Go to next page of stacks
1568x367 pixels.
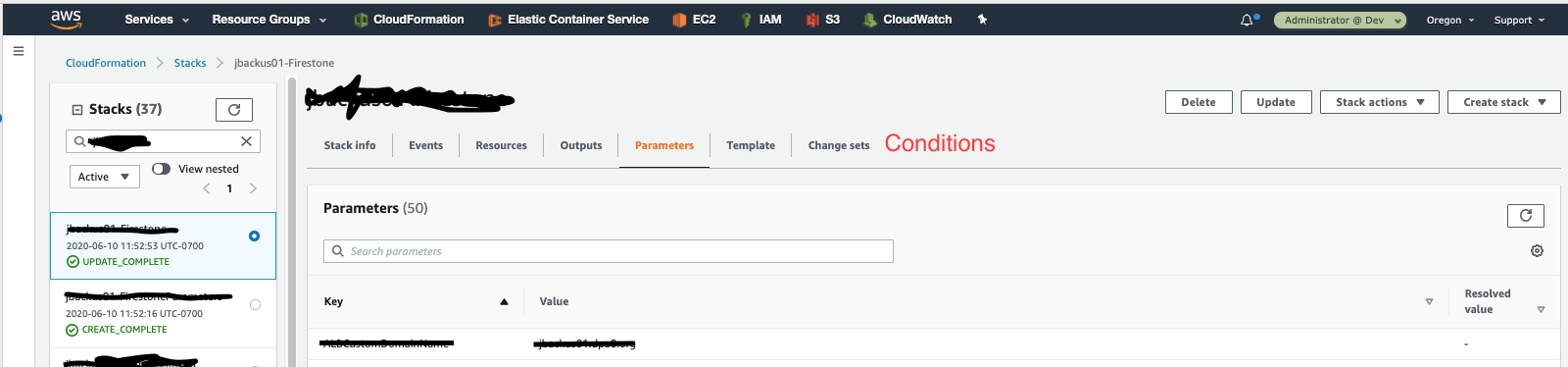pyautogui.click(x=253, y=188)
